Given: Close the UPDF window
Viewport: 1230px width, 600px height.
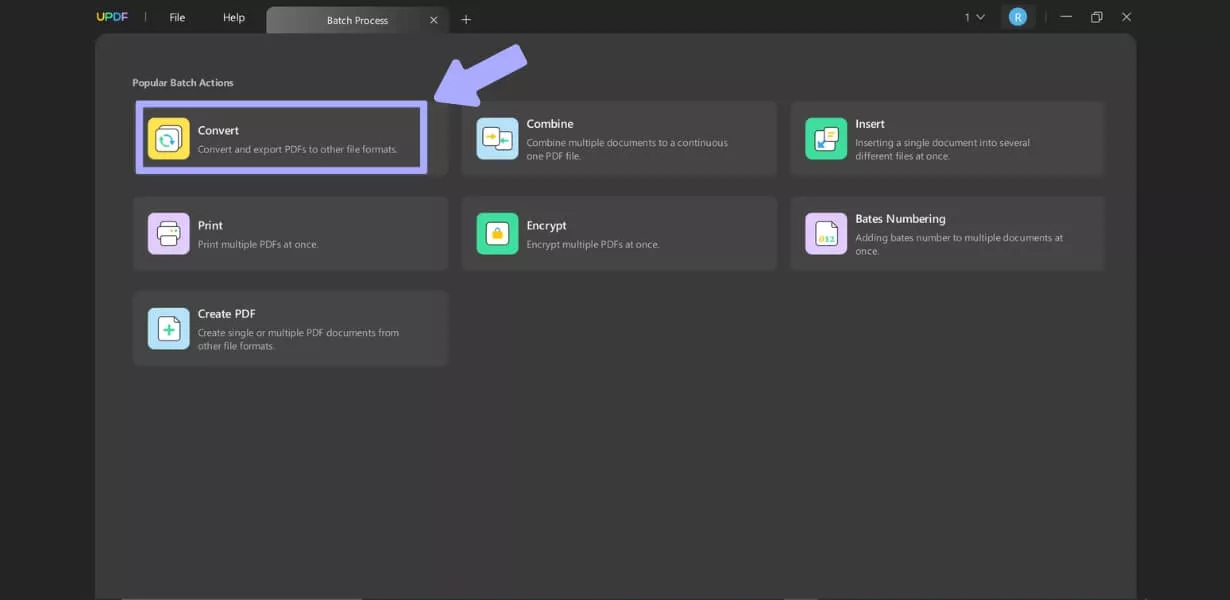Looking at the screenshot, I should [1127, 17].
